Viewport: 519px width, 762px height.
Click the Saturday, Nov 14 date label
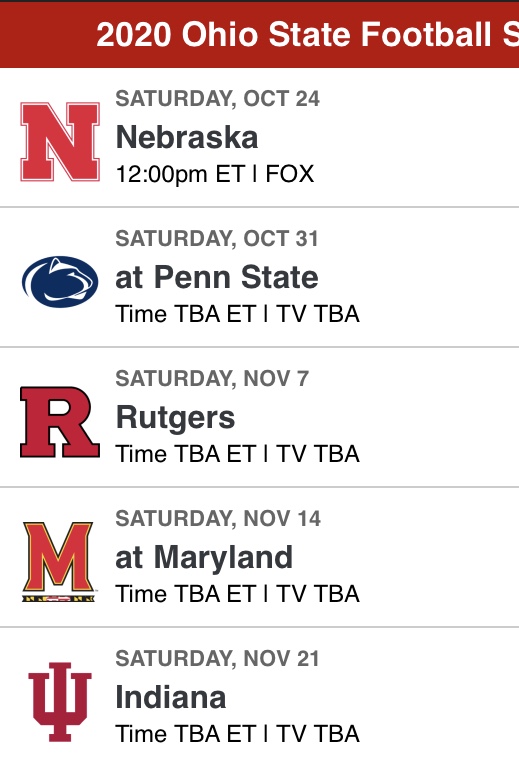click(218, 519)
